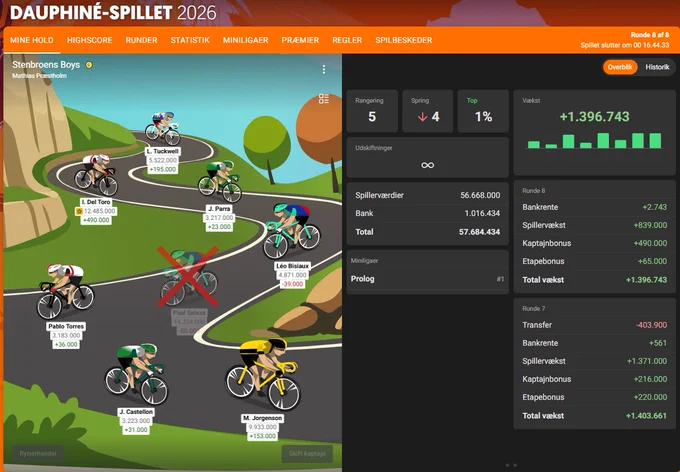The image size is (680, 472).
Task: Click the first bar in Vækst chart
Action: coord(533,144)
